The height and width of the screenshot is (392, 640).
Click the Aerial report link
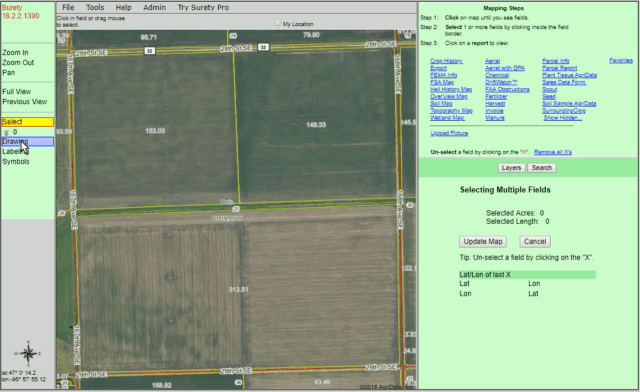493,61
